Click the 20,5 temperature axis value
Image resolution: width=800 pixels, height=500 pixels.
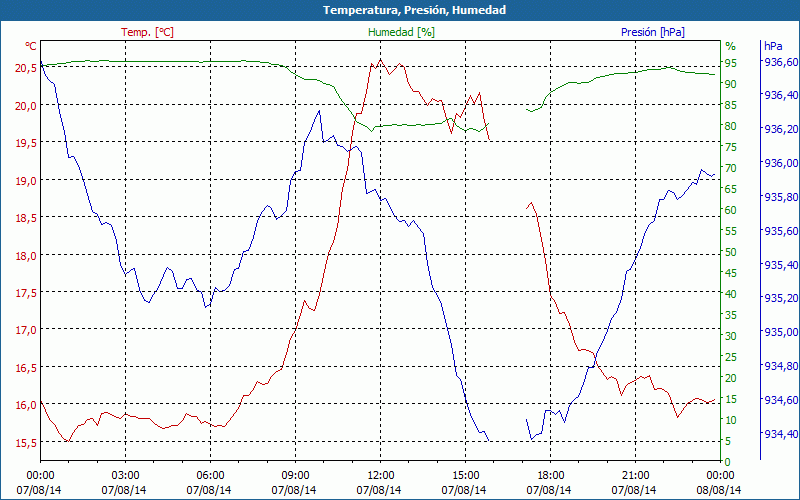pos(26,68)
